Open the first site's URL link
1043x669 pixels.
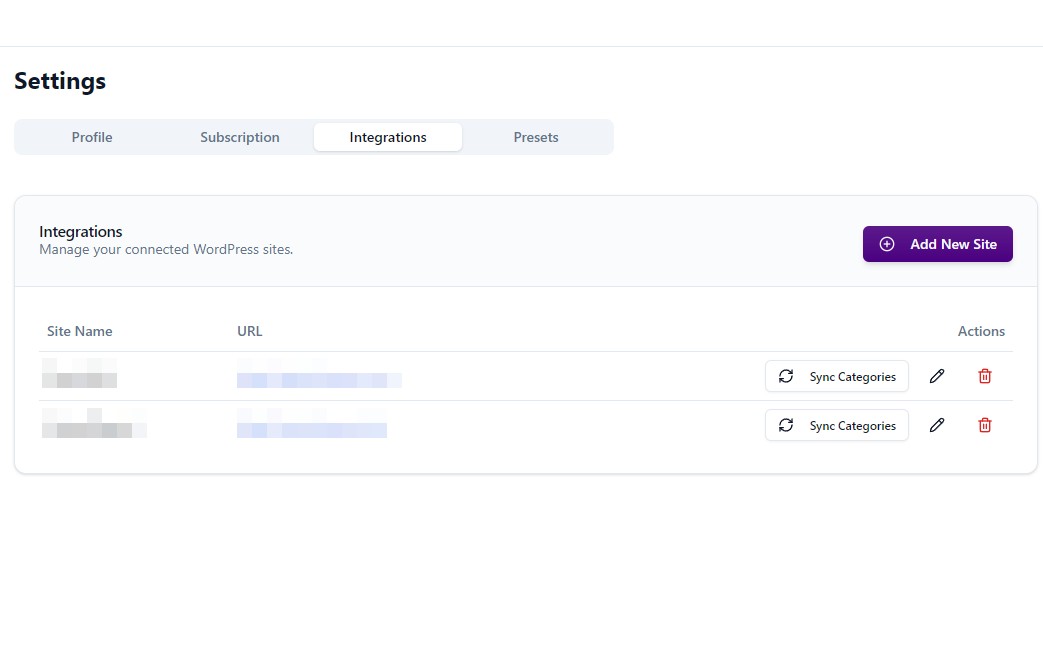(x=319, y=379)
